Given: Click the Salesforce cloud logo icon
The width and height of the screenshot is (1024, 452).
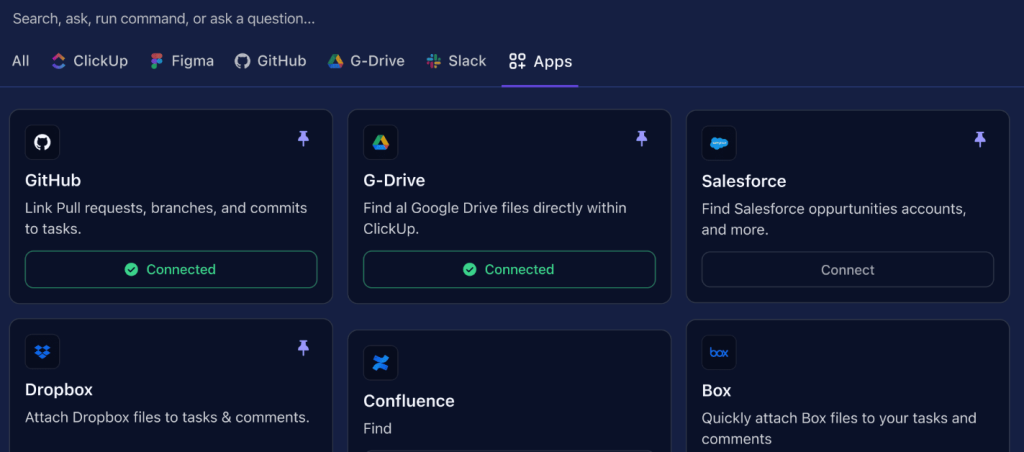Looking at the screenshot, I should pyautogui.click(x=719, y=143).
